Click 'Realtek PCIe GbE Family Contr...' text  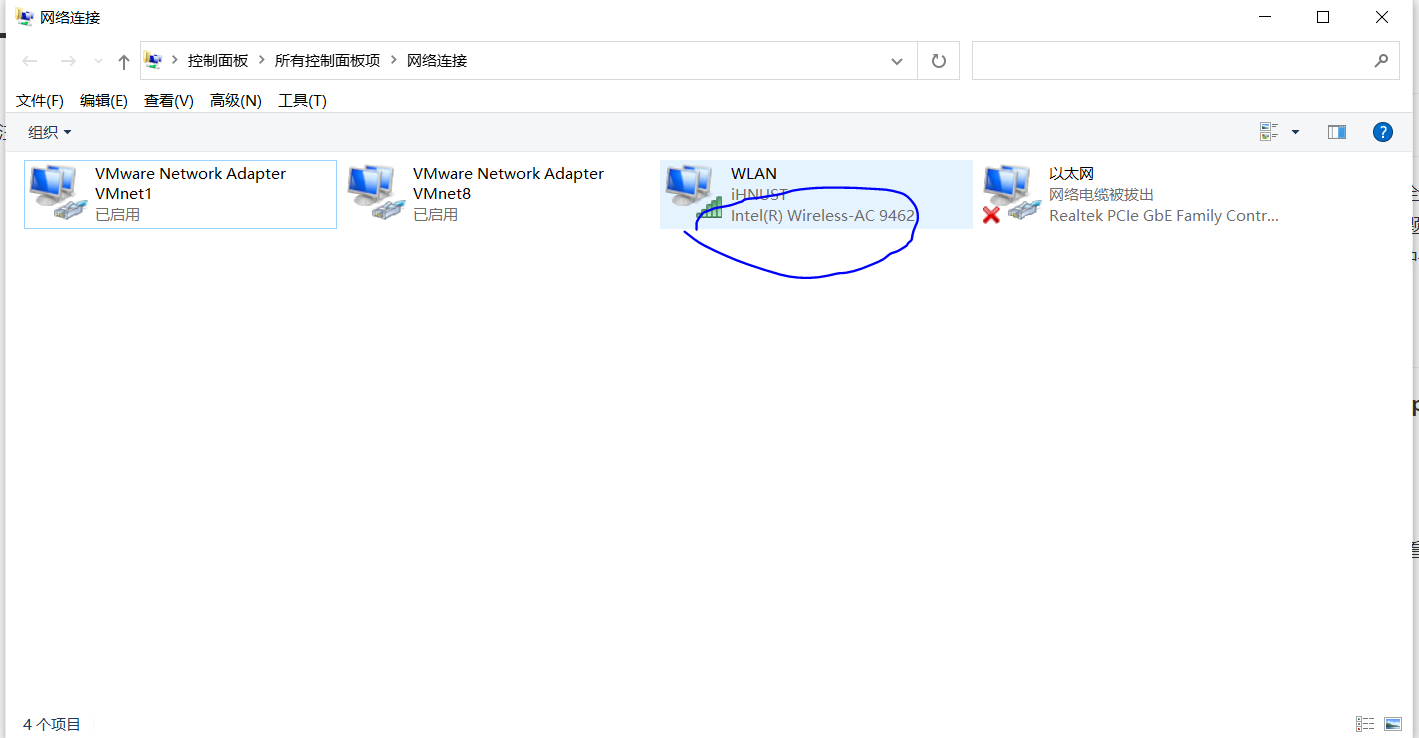(x=1164, y=215)
